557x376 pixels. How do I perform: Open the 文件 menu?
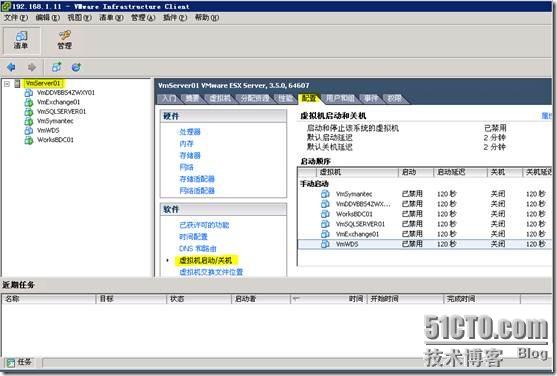pyautogui.click(x=16, y=17)
